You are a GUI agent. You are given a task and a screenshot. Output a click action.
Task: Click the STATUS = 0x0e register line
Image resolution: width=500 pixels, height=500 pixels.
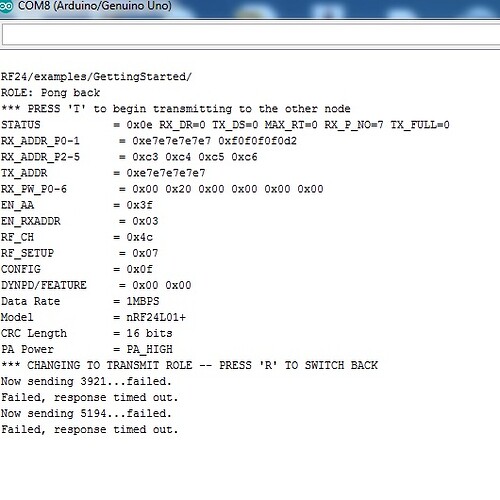point(225,125)
